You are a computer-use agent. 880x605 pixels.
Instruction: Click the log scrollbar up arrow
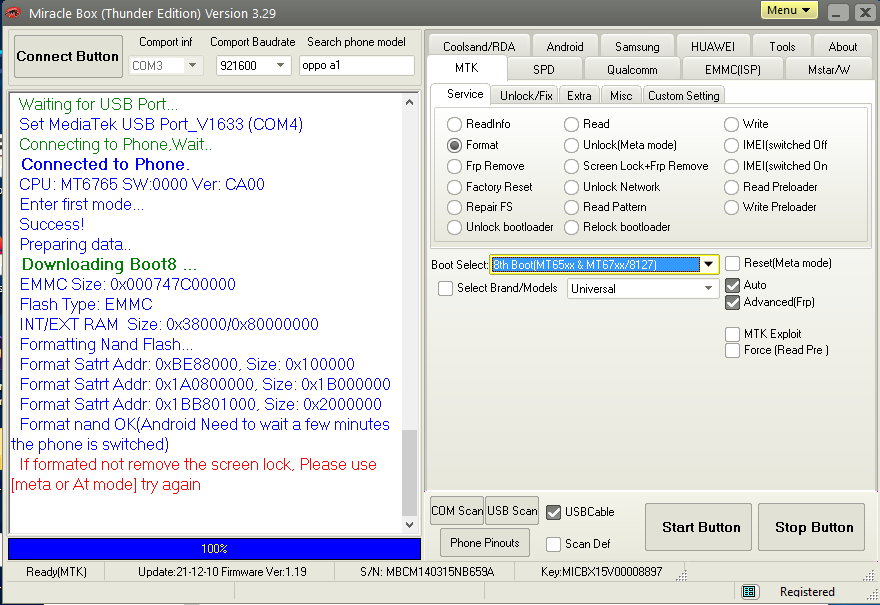(410, 102)
